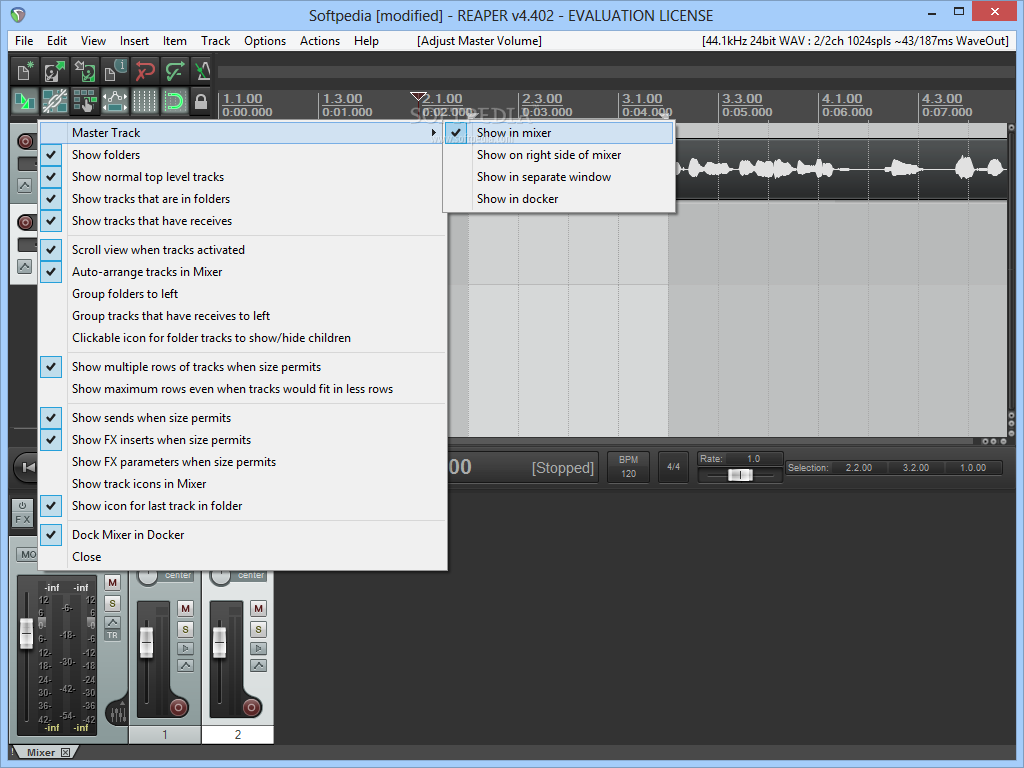1024x768 pixels.
Task: Click track 2 input monitor button in mixer
Action: point(259,648)
